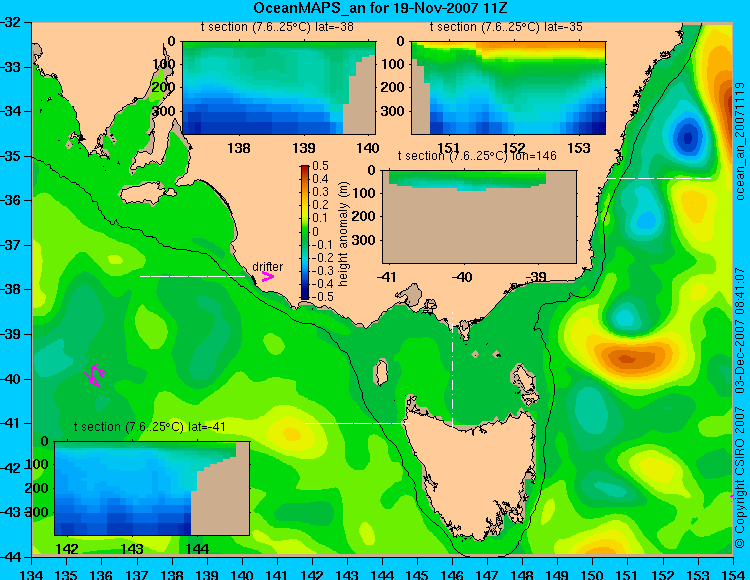Open the lon=146 temperature section inset
Image resolution: width=750 pixels, height=580 pixels.
point(479,217)
